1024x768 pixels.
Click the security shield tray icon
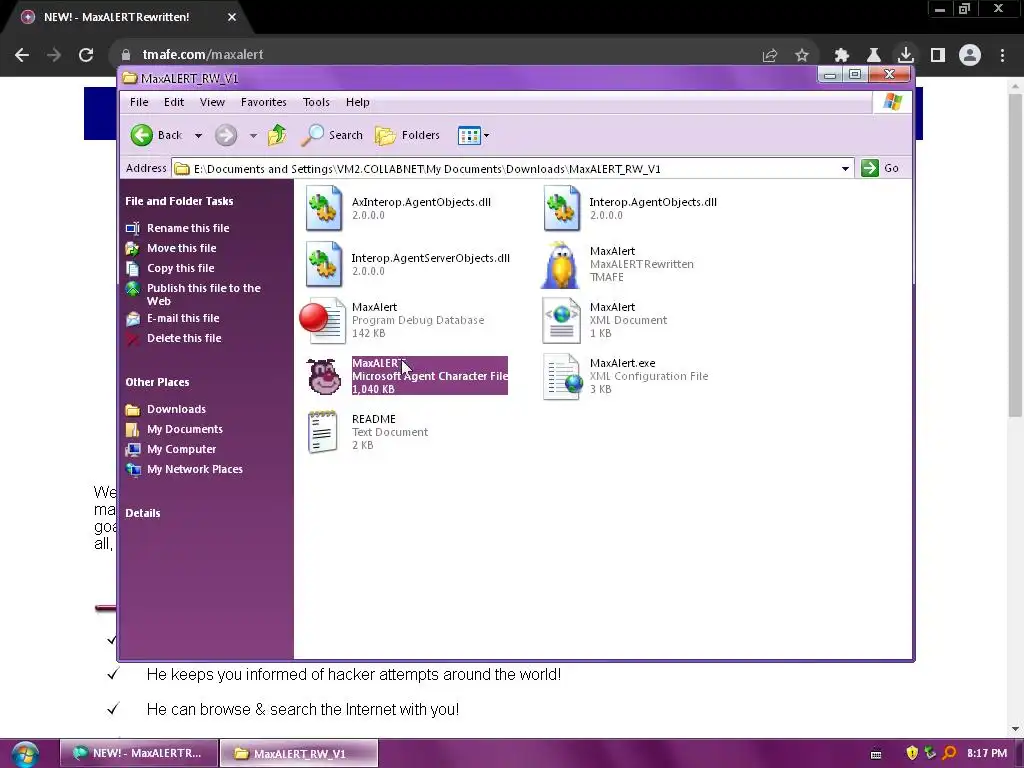[912, 753]
